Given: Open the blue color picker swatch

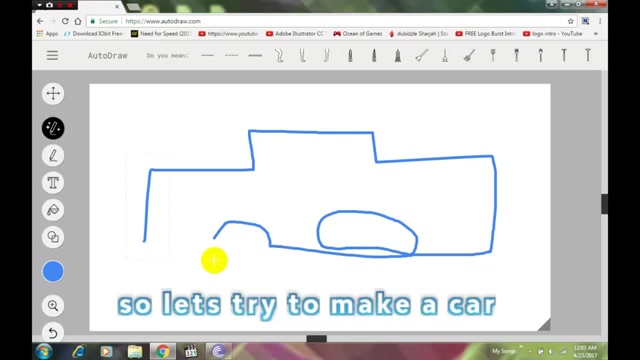Looking at the screenshot, I should [x=53, y=271].
